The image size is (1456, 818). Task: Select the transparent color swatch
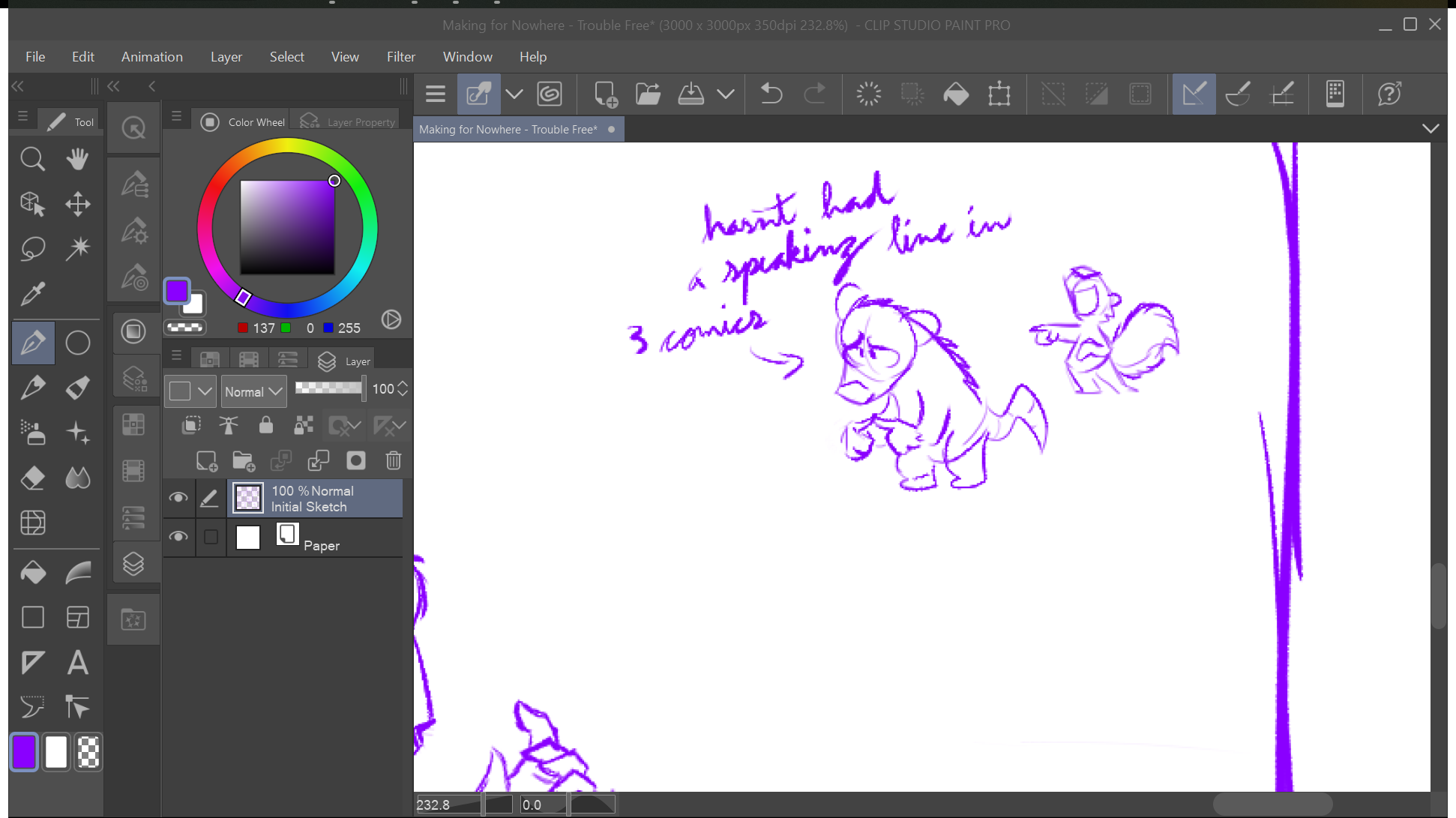88,752
